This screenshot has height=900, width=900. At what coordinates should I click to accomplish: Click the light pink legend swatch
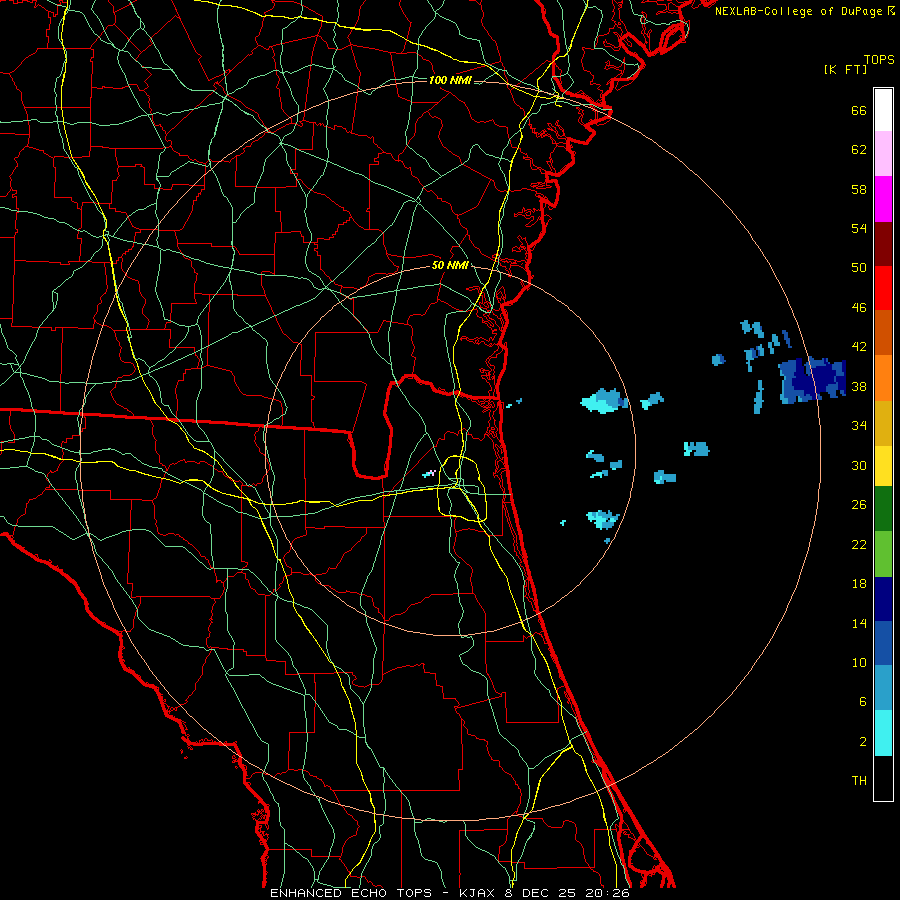point(883,153)
